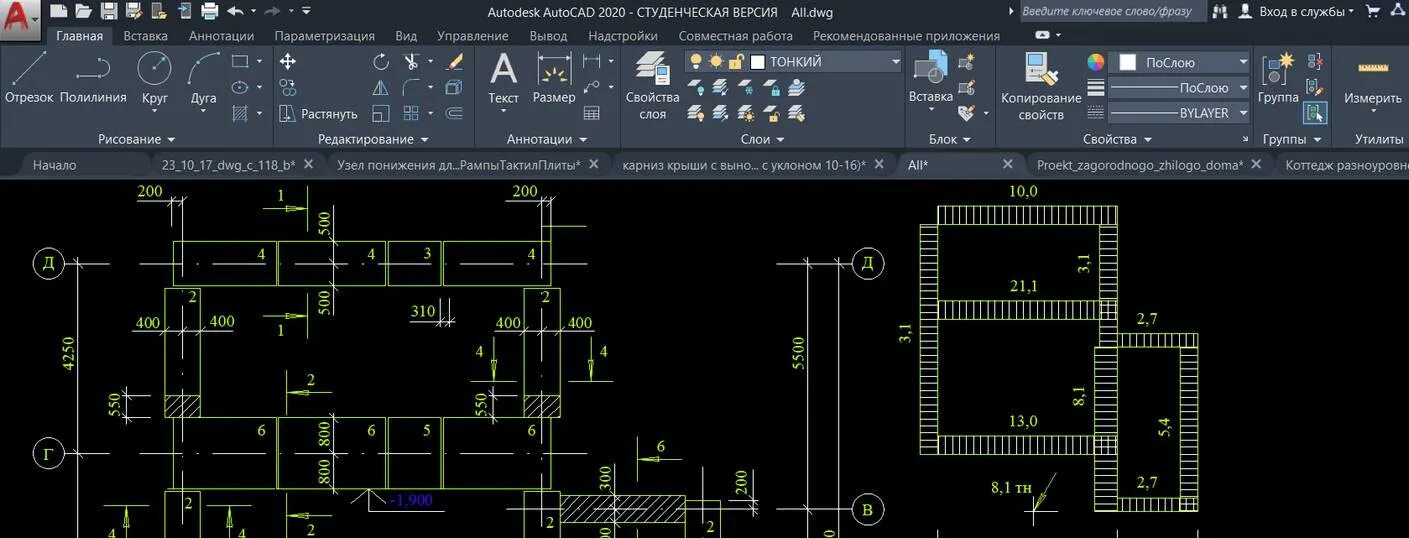
Task: Switch to the Начало file tab
Action: [x=54, y=164]
